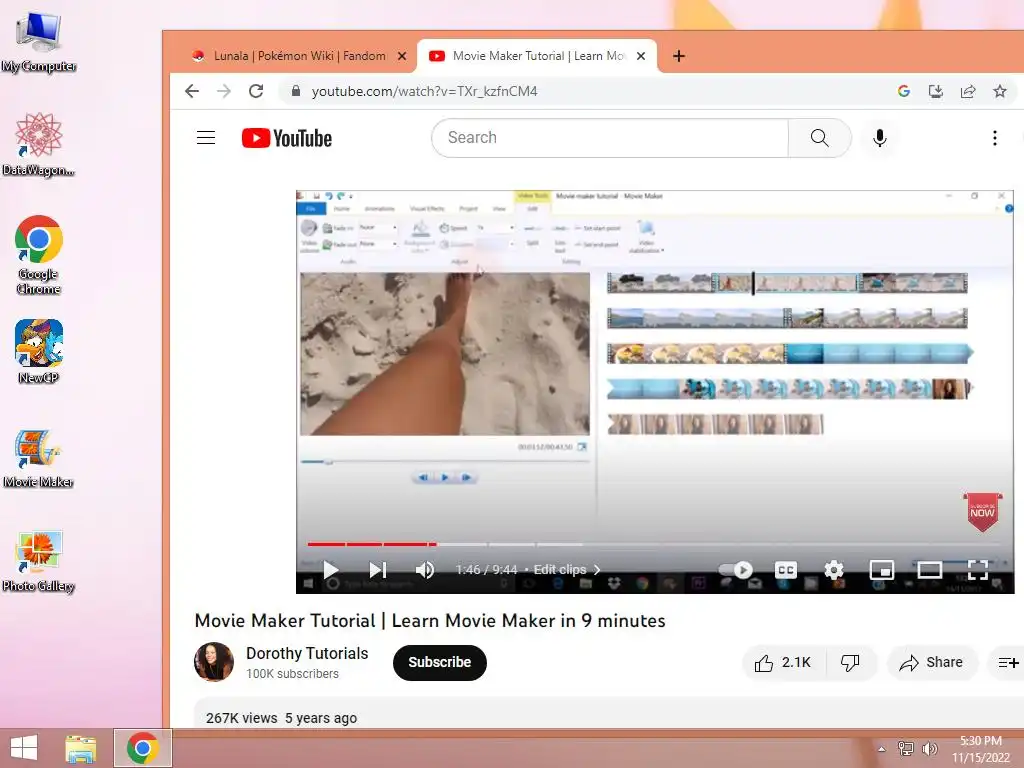Skip to the next video
Viewport: 1024px width, 768px height.
tap(377, 570)
